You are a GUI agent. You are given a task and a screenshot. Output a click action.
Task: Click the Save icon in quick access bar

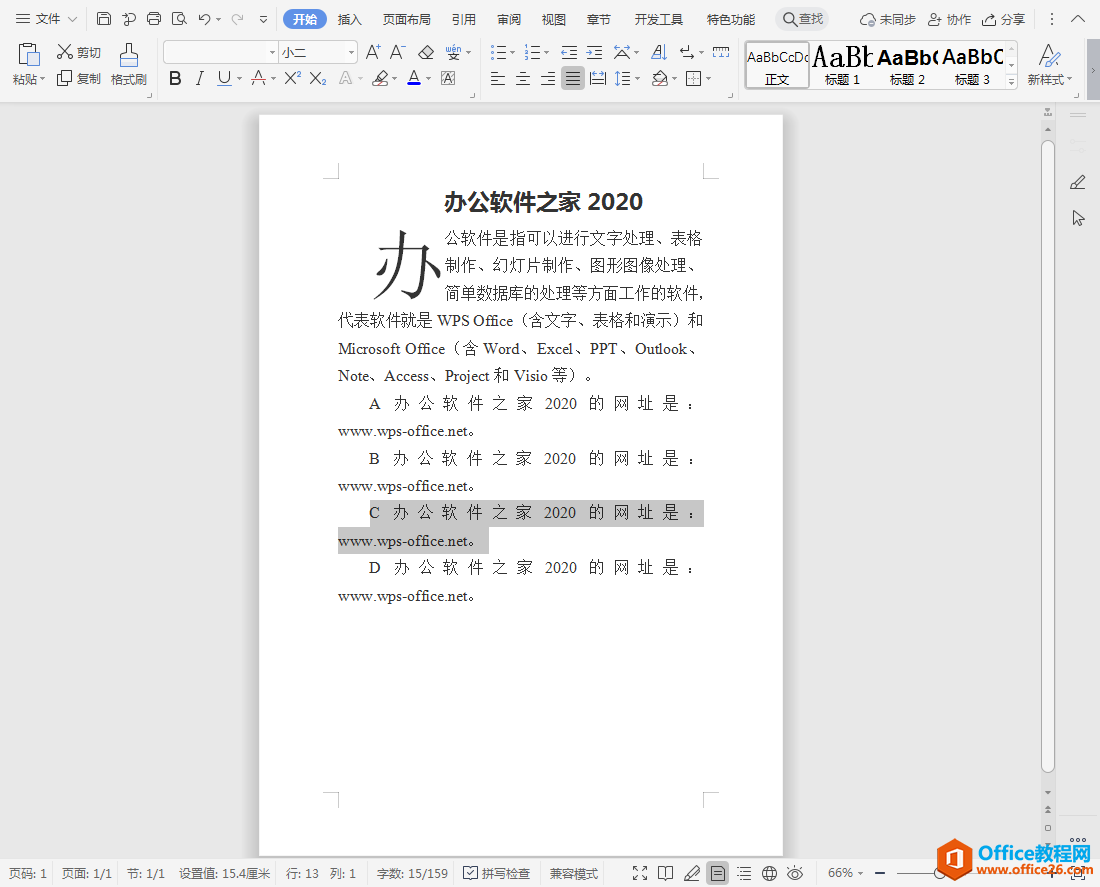click(x=104, y=19)
